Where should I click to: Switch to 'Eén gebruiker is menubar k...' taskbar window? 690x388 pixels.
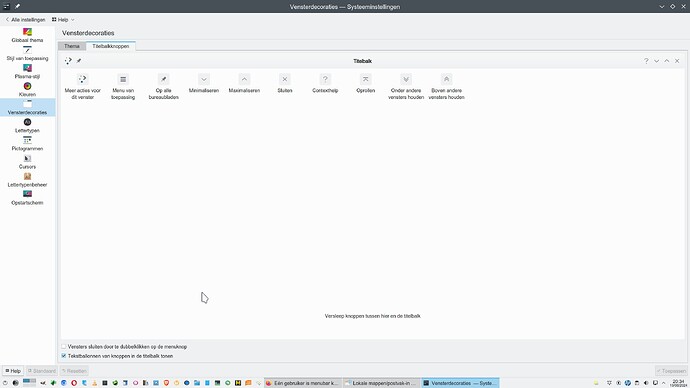tap(303, 383)
